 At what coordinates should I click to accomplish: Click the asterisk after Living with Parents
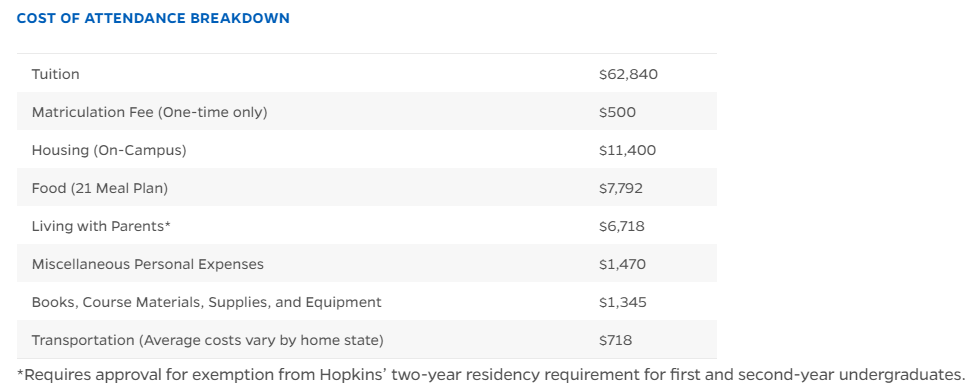168,224
